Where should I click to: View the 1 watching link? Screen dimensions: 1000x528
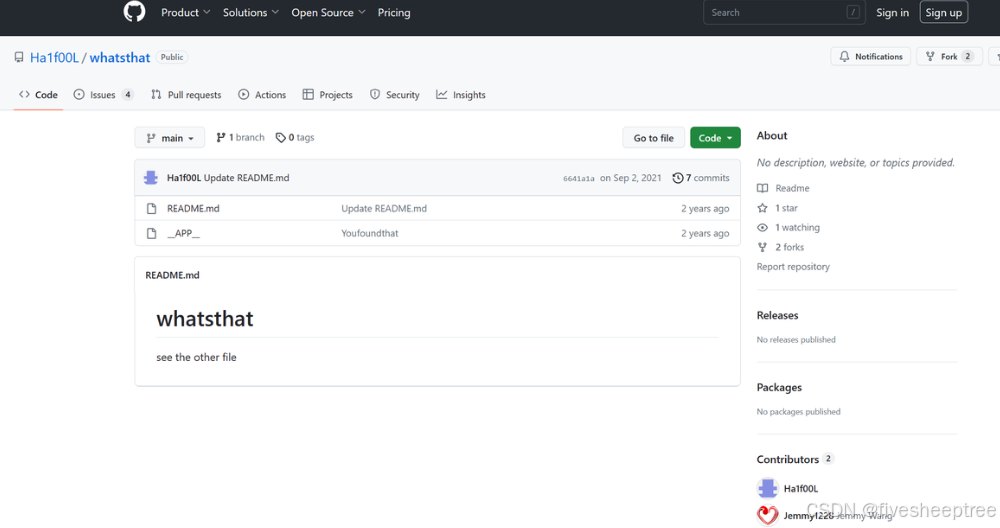point(788,228)
